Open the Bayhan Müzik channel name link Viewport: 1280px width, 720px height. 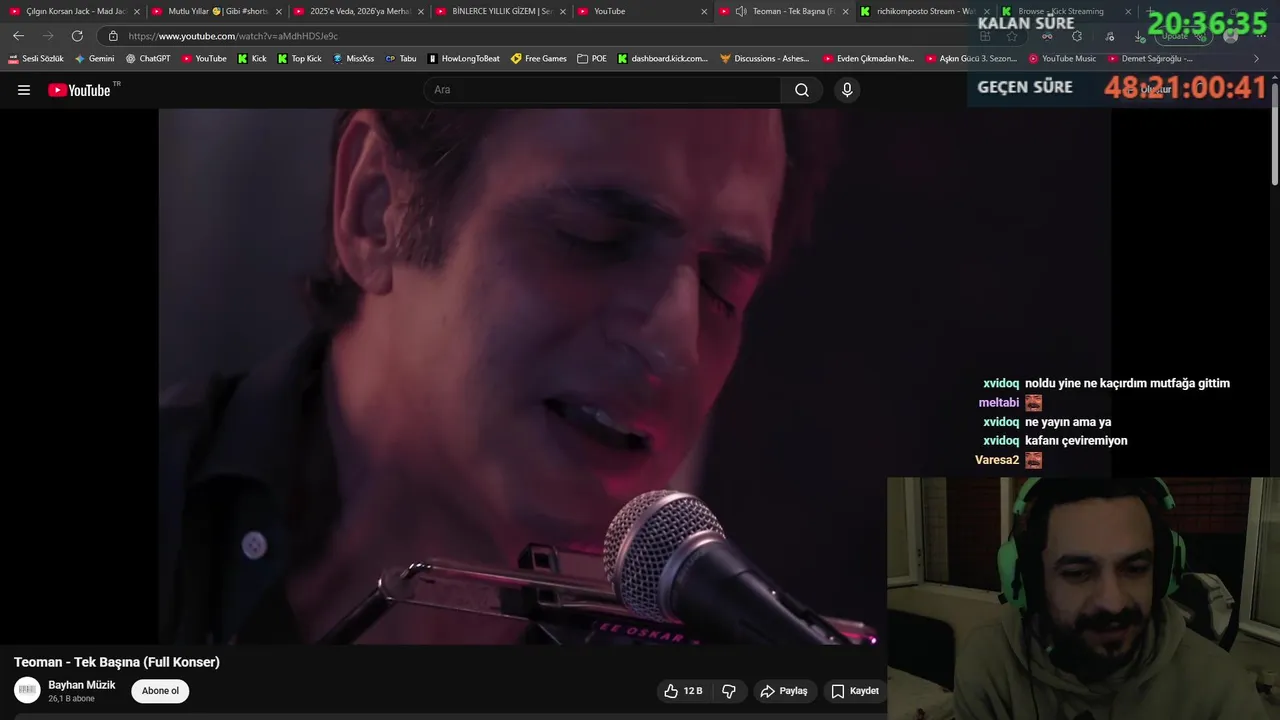82,685
